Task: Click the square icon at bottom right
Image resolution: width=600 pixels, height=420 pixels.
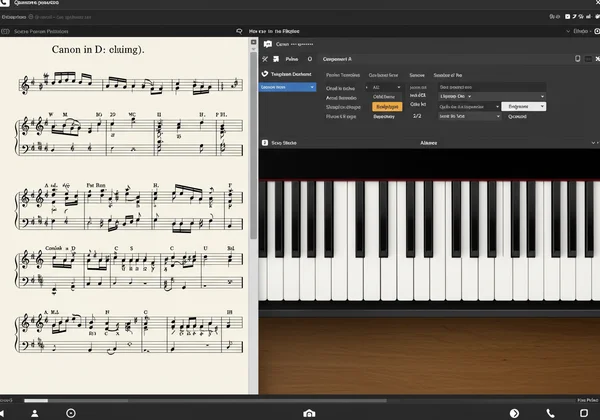Action: 582,413
